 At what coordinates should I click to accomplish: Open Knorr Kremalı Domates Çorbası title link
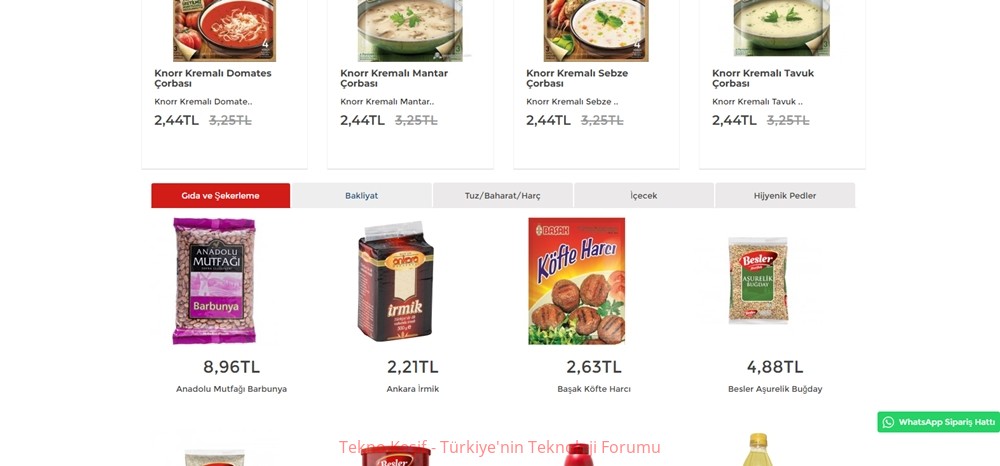(213, 78)
